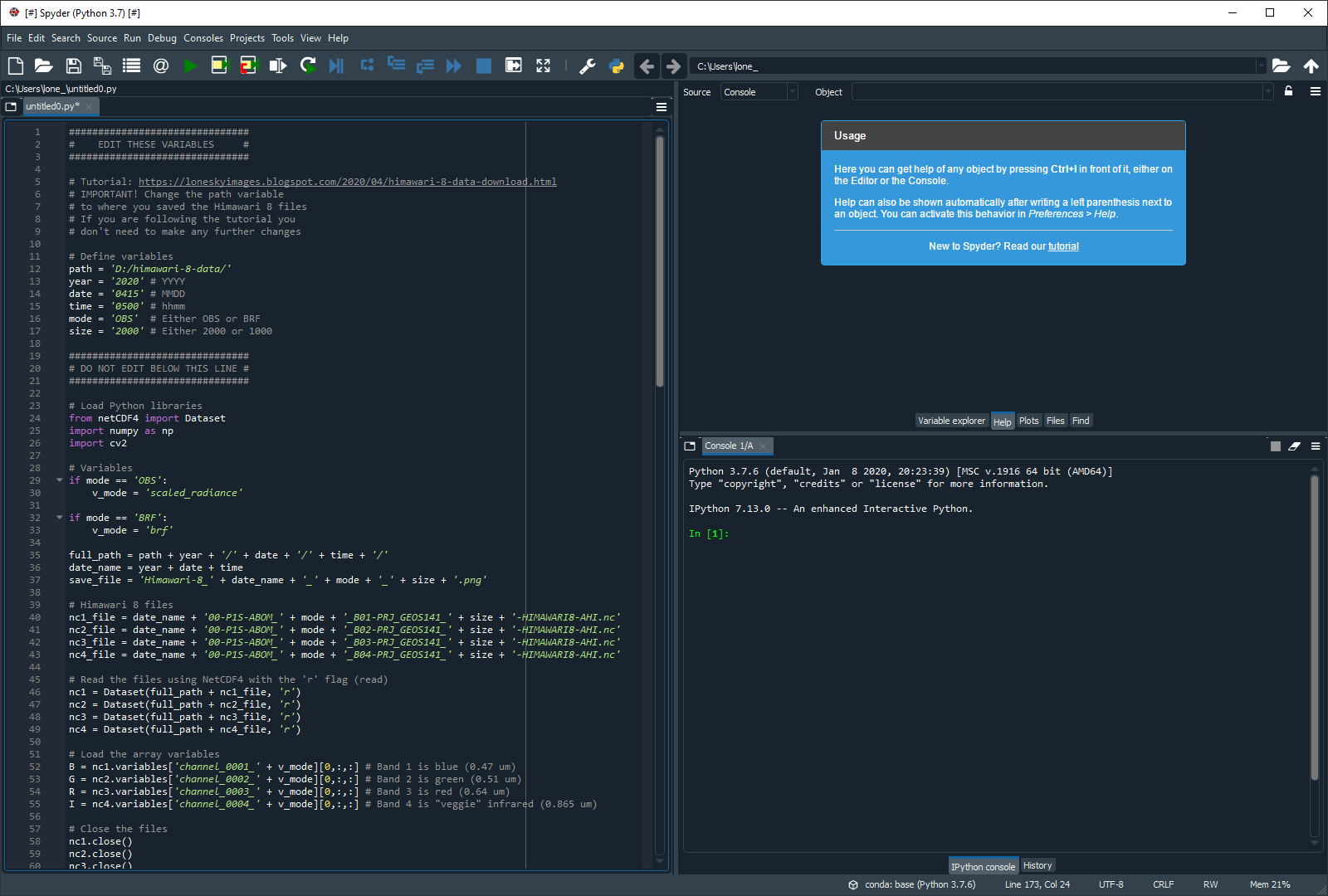This screenshot has width=1328, height=896.
Task: Collapse the code fold at line 29
Action: coord(58,480)
